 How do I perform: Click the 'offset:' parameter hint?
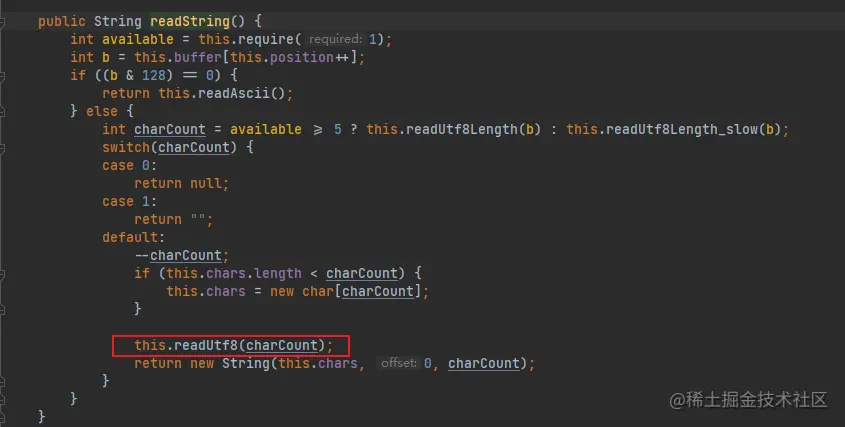click(399, 363)
